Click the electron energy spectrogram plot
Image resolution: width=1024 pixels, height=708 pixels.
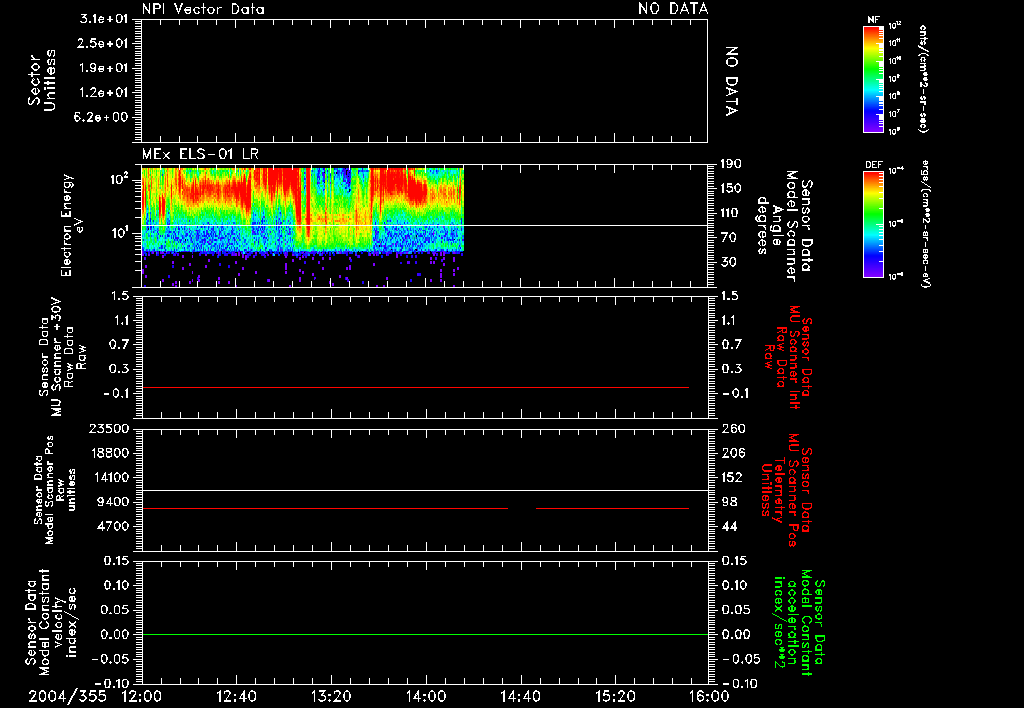point(302,226)
